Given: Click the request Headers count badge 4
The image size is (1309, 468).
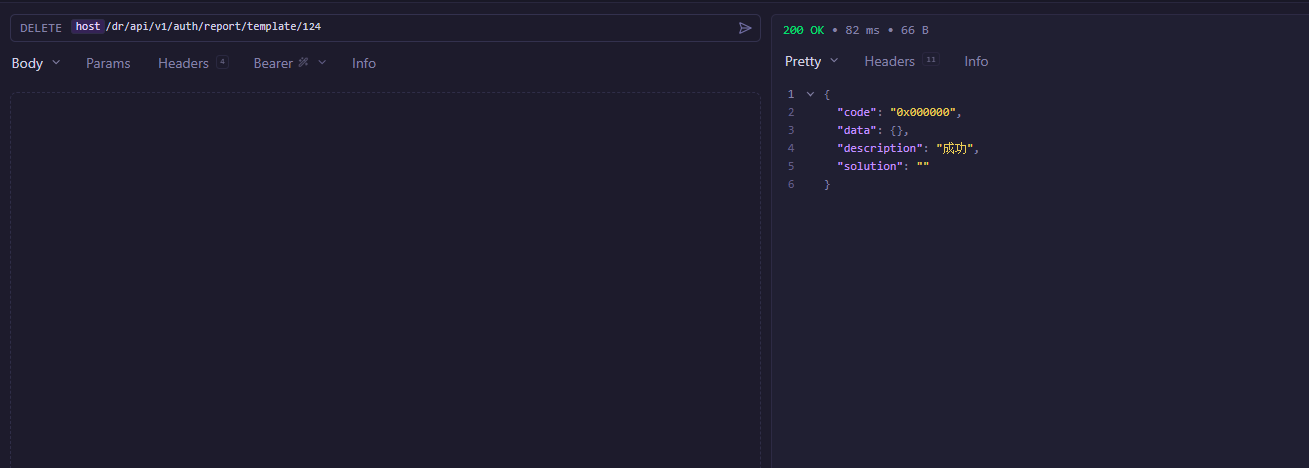Looking at the screenshot, I should pos(222,62).
